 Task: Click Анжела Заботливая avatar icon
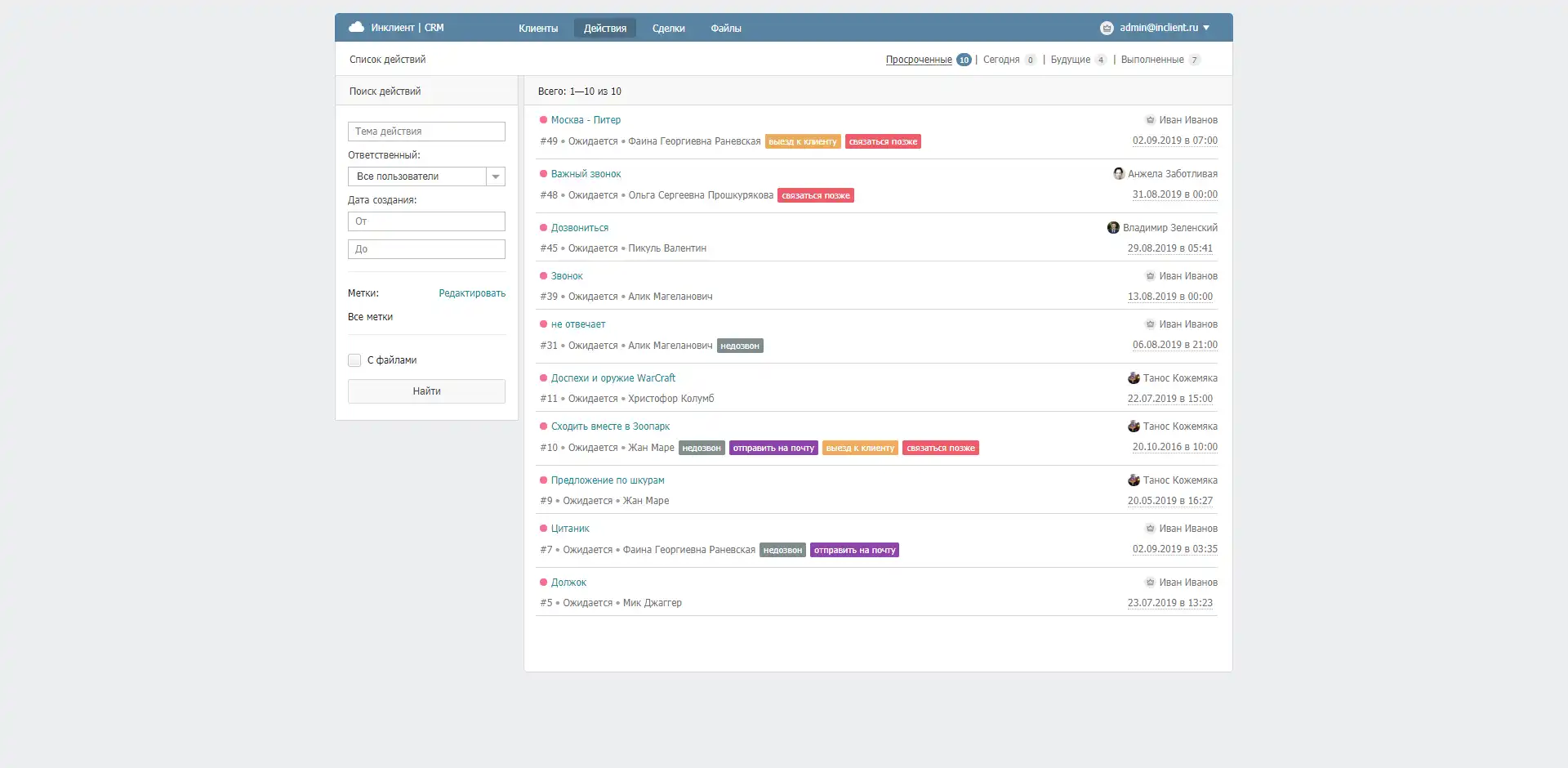[1119, 174]
